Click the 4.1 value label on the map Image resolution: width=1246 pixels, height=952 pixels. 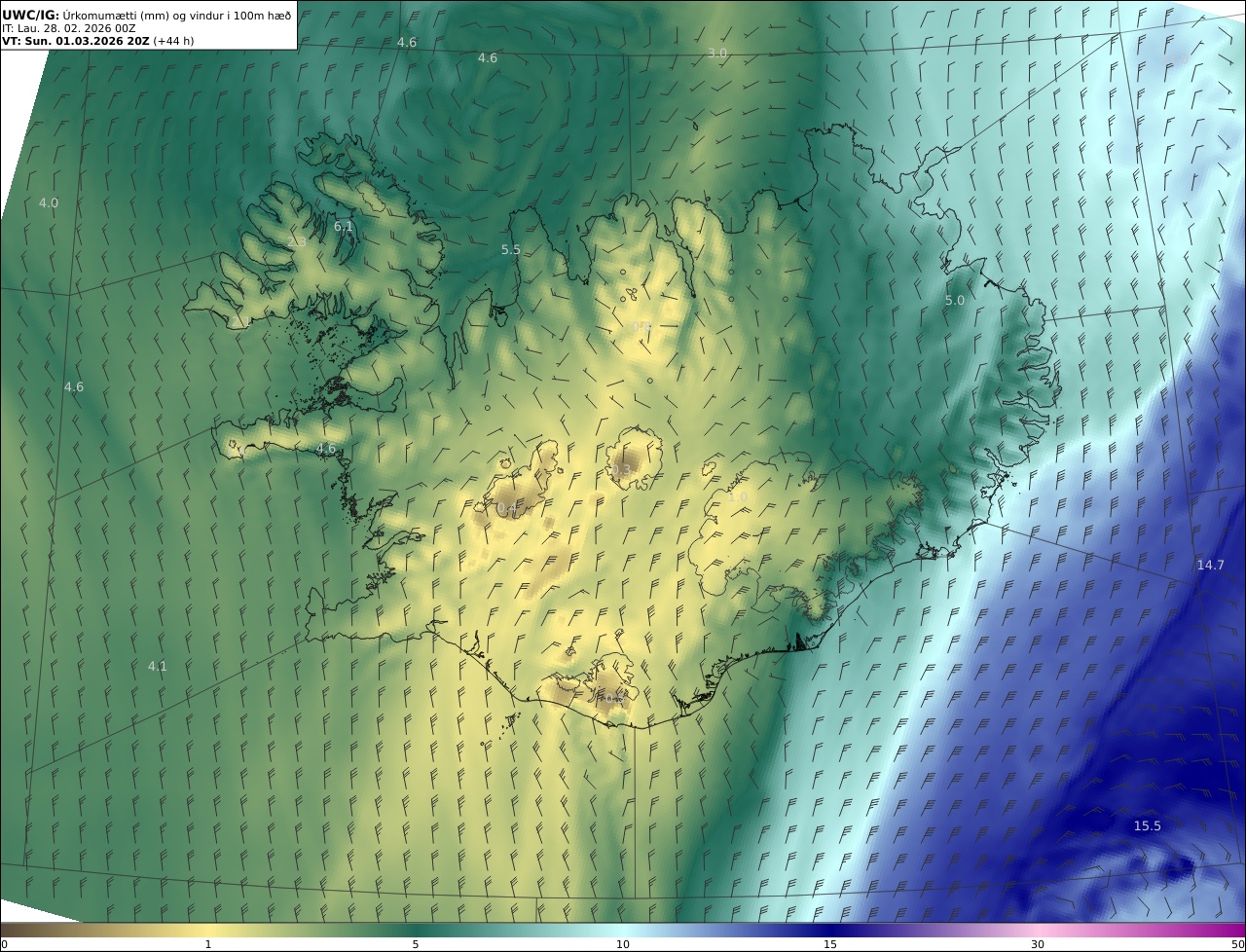tap(158, 666)
